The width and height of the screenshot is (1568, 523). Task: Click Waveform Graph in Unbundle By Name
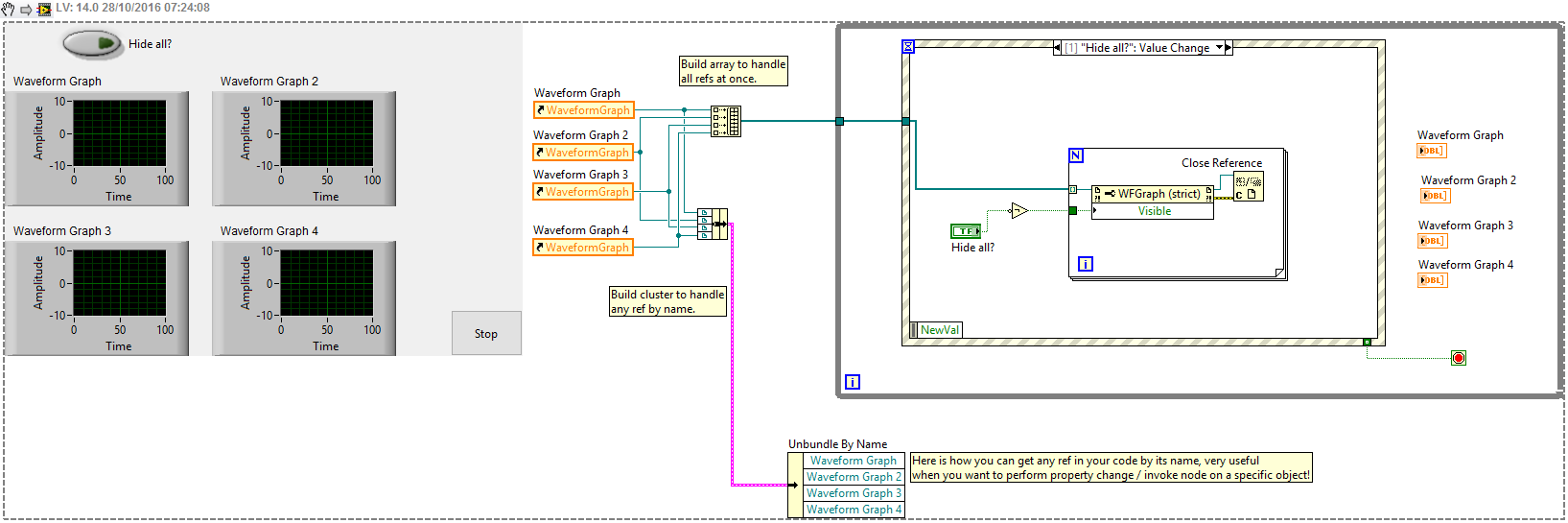pyautogui.click(x=854, y=461)
